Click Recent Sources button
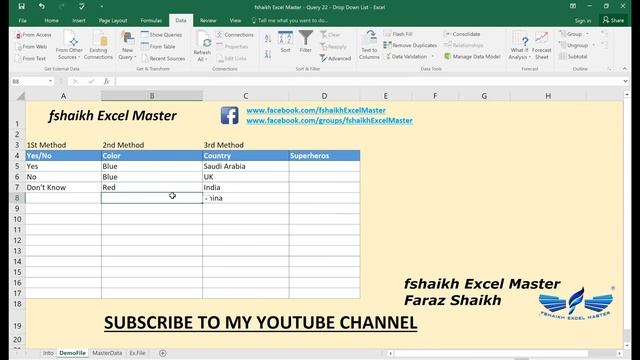Image resolution: width=640 pixels, height=360 pixels. 163,58
